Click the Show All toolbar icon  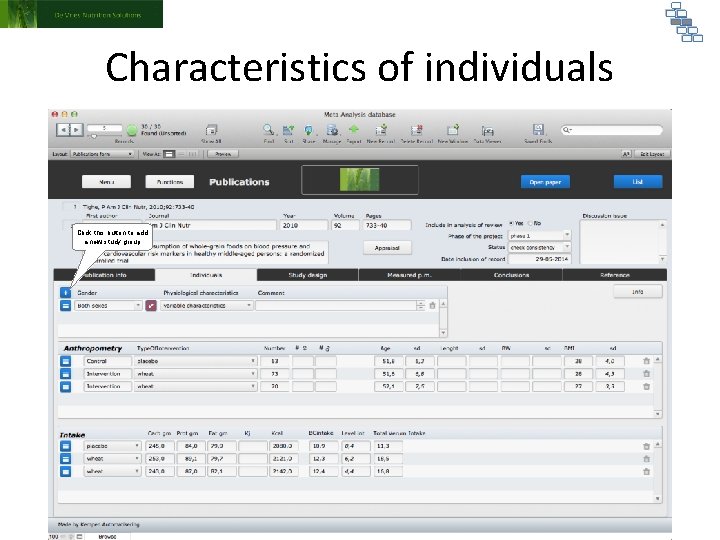coord(211,130)
